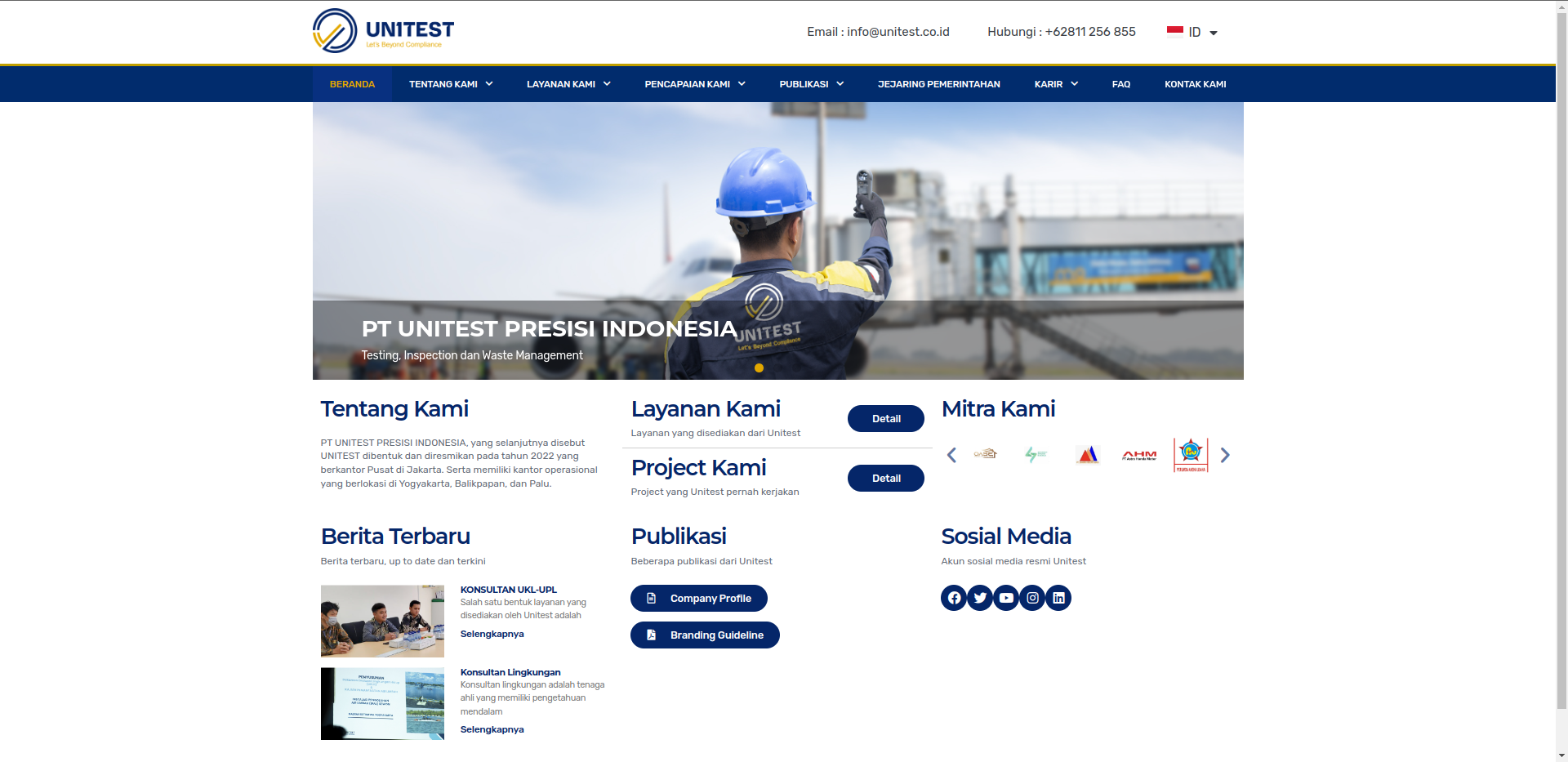Screen dimensions: 1568x762
Task: Expand the Publikasi menu
Action: pyautogui.click(x=811, y=84)
